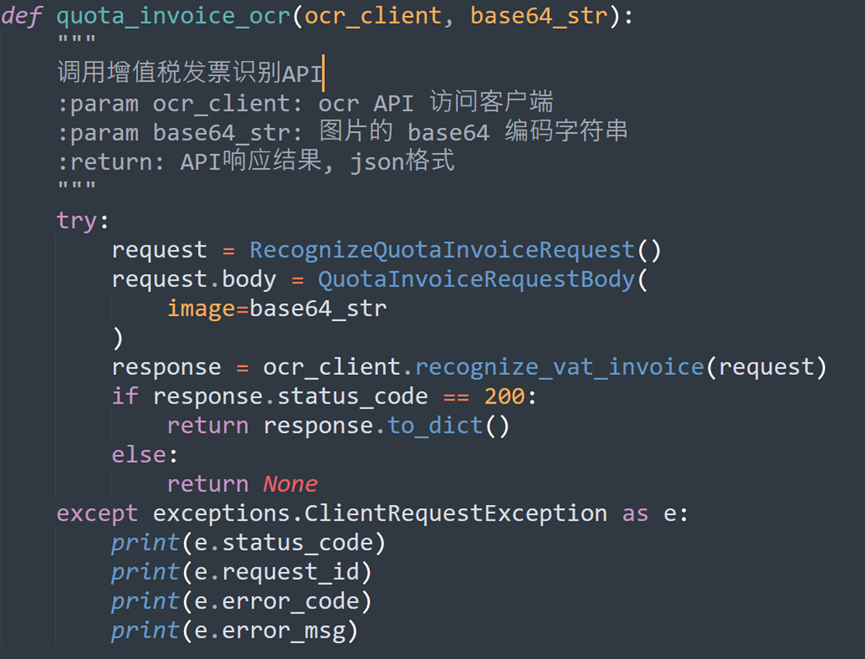
Task: Click the RecognizeQuotaInvoiceRequest class call
Action: pyautogui.click(x=442, y=250)
